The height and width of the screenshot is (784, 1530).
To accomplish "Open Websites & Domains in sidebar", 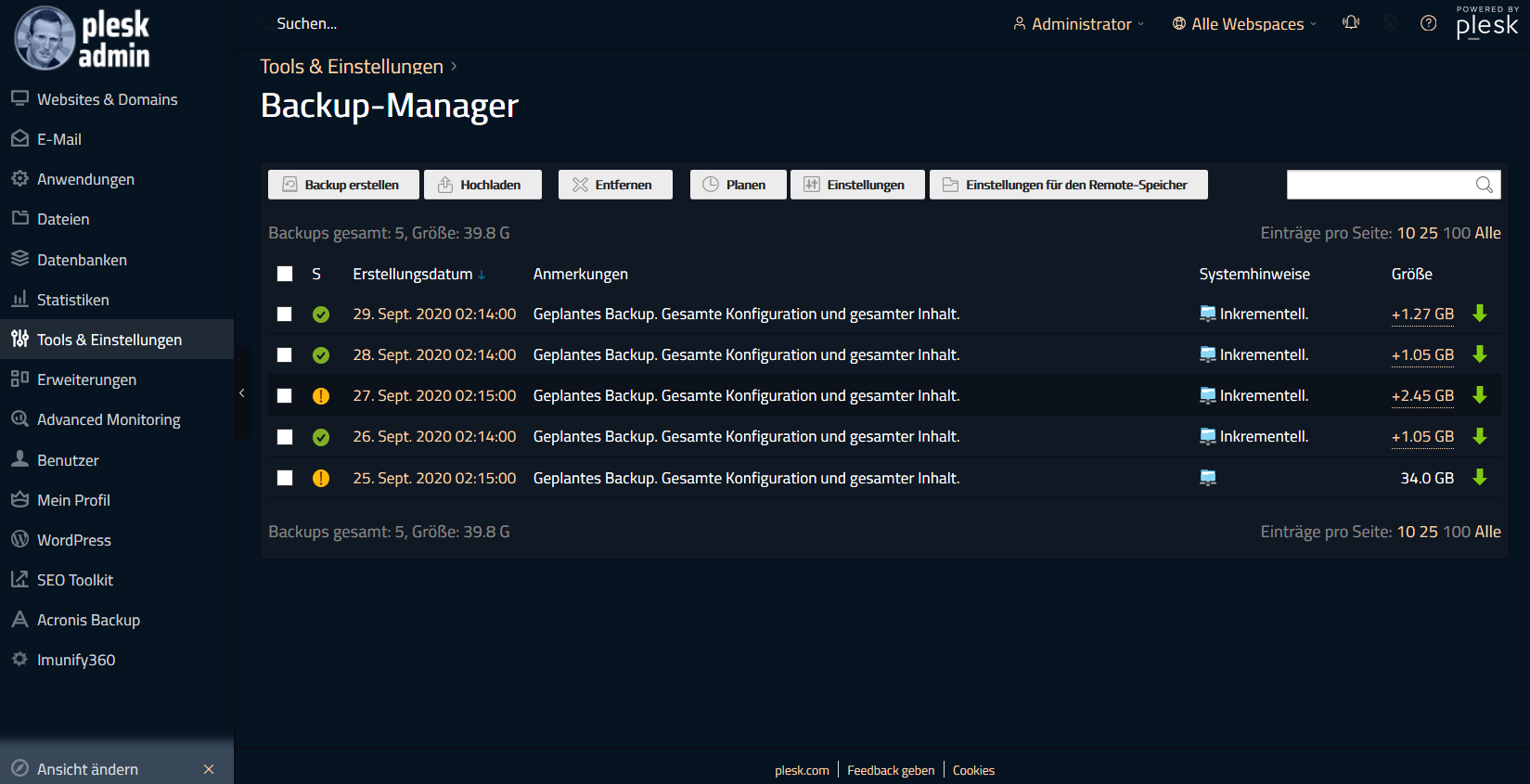I will [107, 99].
